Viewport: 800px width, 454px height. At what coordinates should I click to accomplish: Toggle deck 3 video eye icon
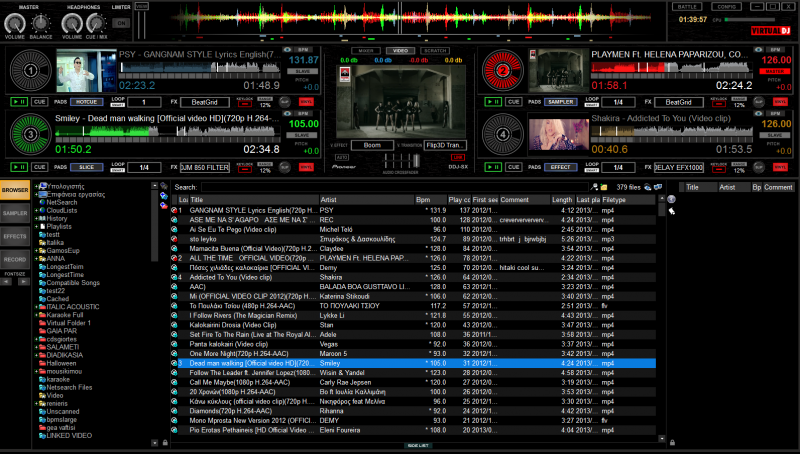pos(287,113)
